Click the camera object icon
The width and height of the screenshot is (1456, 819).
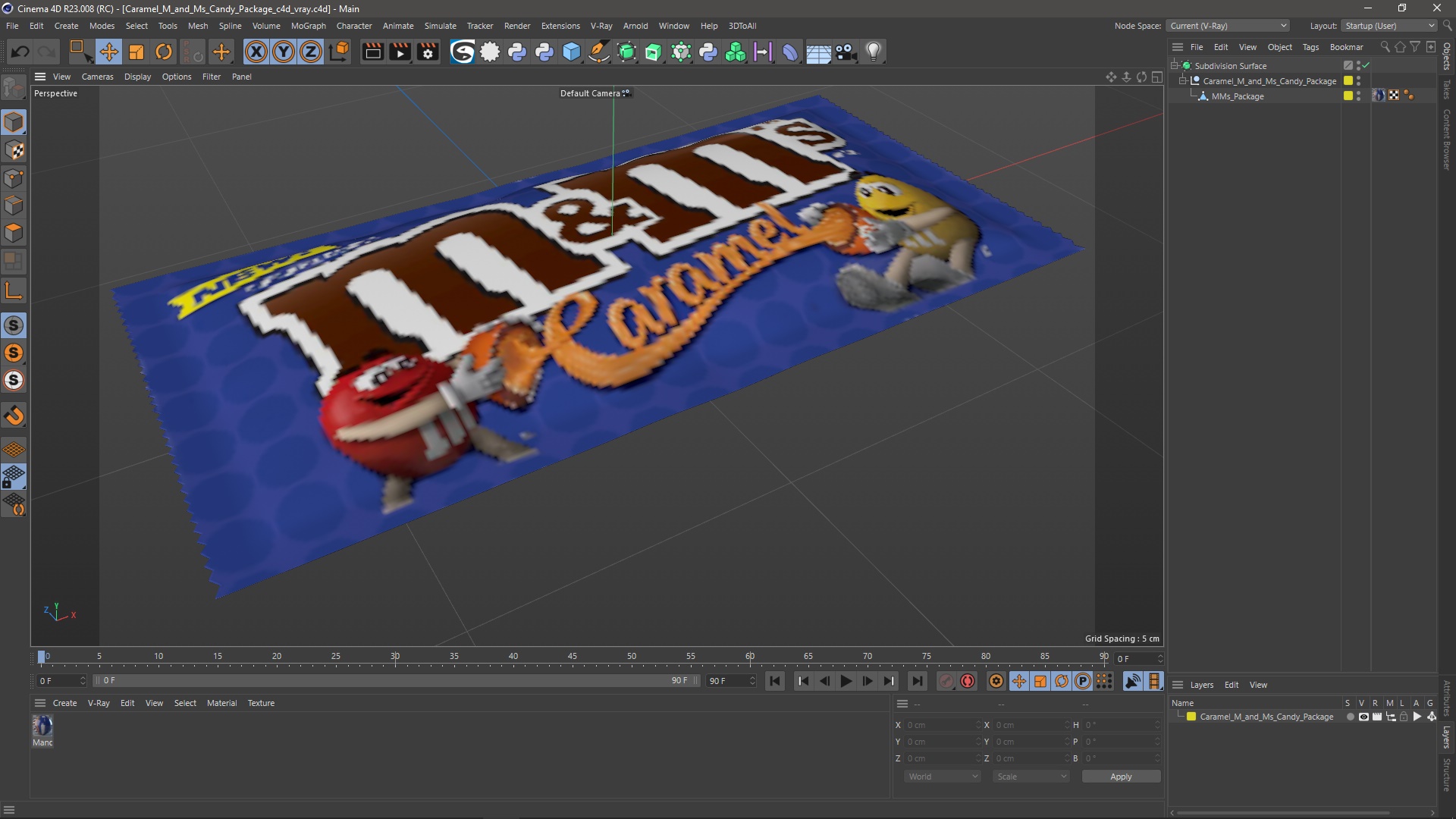pyautogui.click(x=846, y=52)
